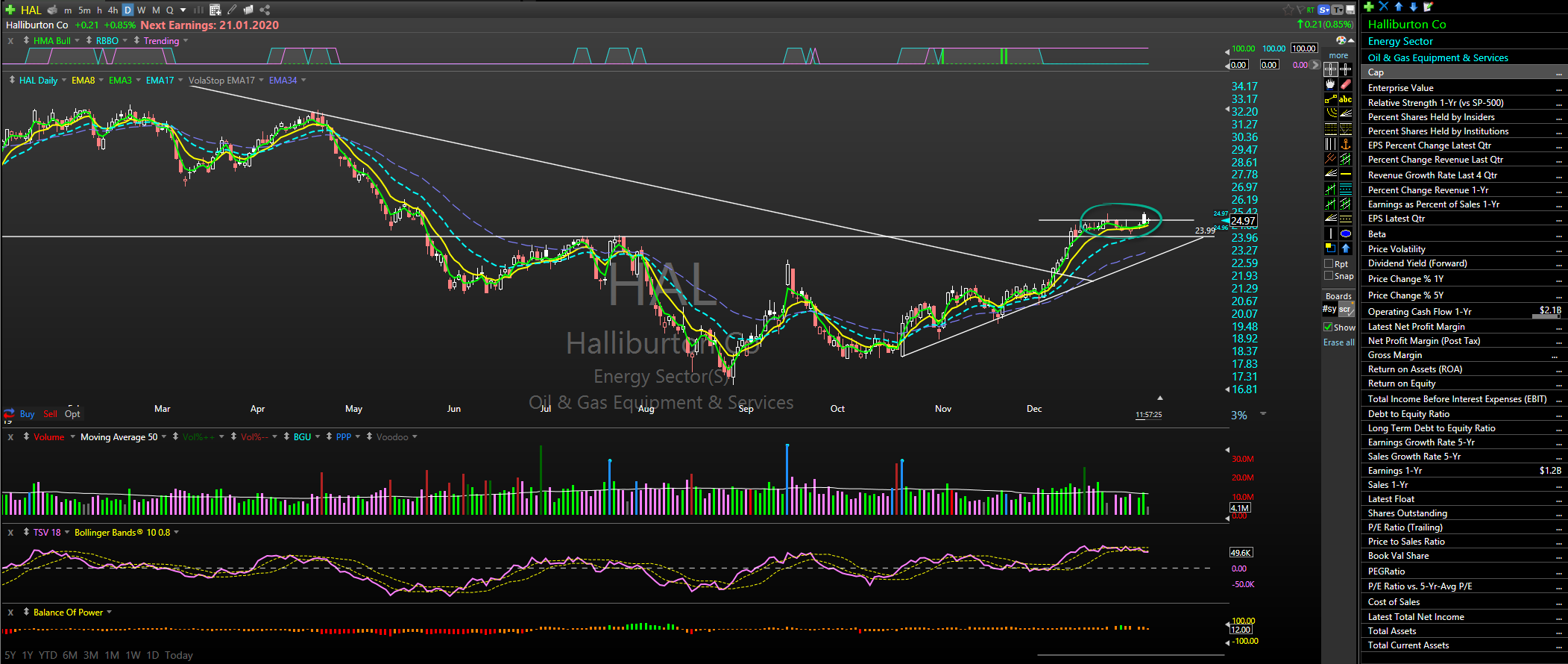Open the Trending indicator dropdown
This screenshot has width=1568, height=664.
(x=185, y=41)
